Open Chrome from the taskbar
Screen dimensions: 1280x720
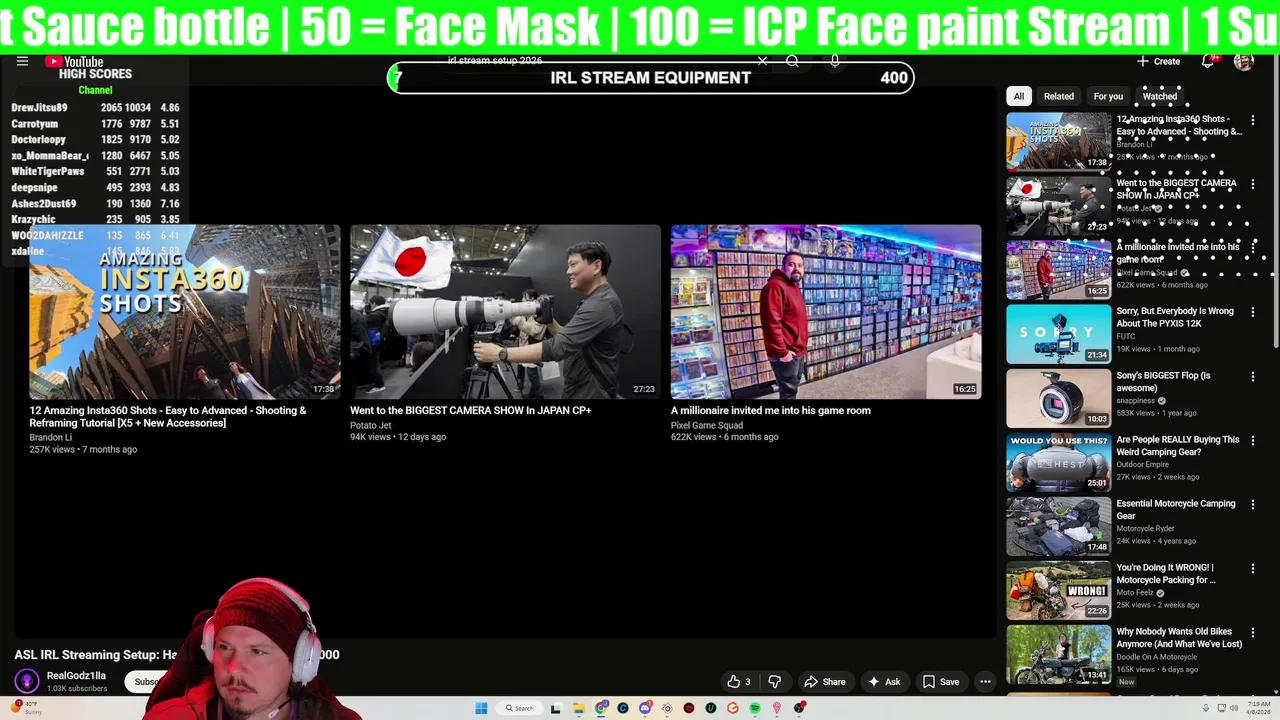point(601,708)
